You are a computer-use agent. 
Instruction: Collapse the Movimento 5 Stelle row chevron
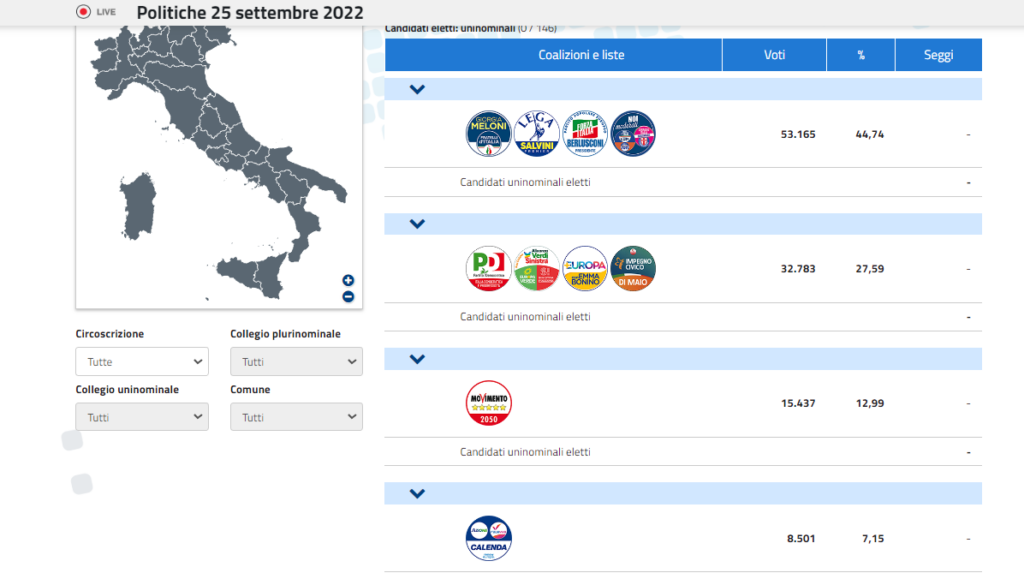pos(417,359)
